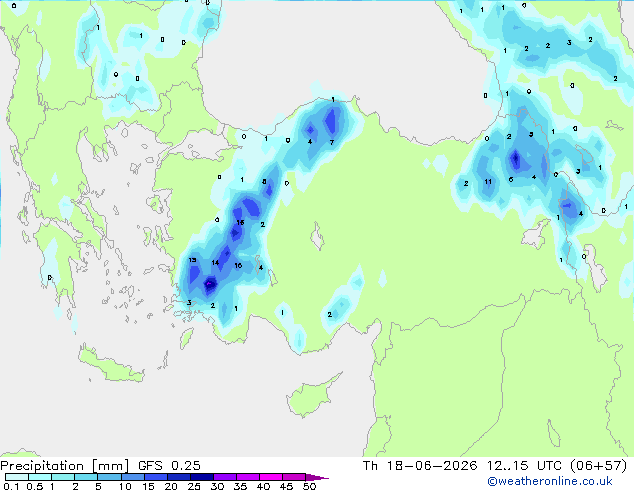The image size is (634, 490).
Task: Click the 2 to 5 mm legend swatch
Action: [x=86, y=477]
